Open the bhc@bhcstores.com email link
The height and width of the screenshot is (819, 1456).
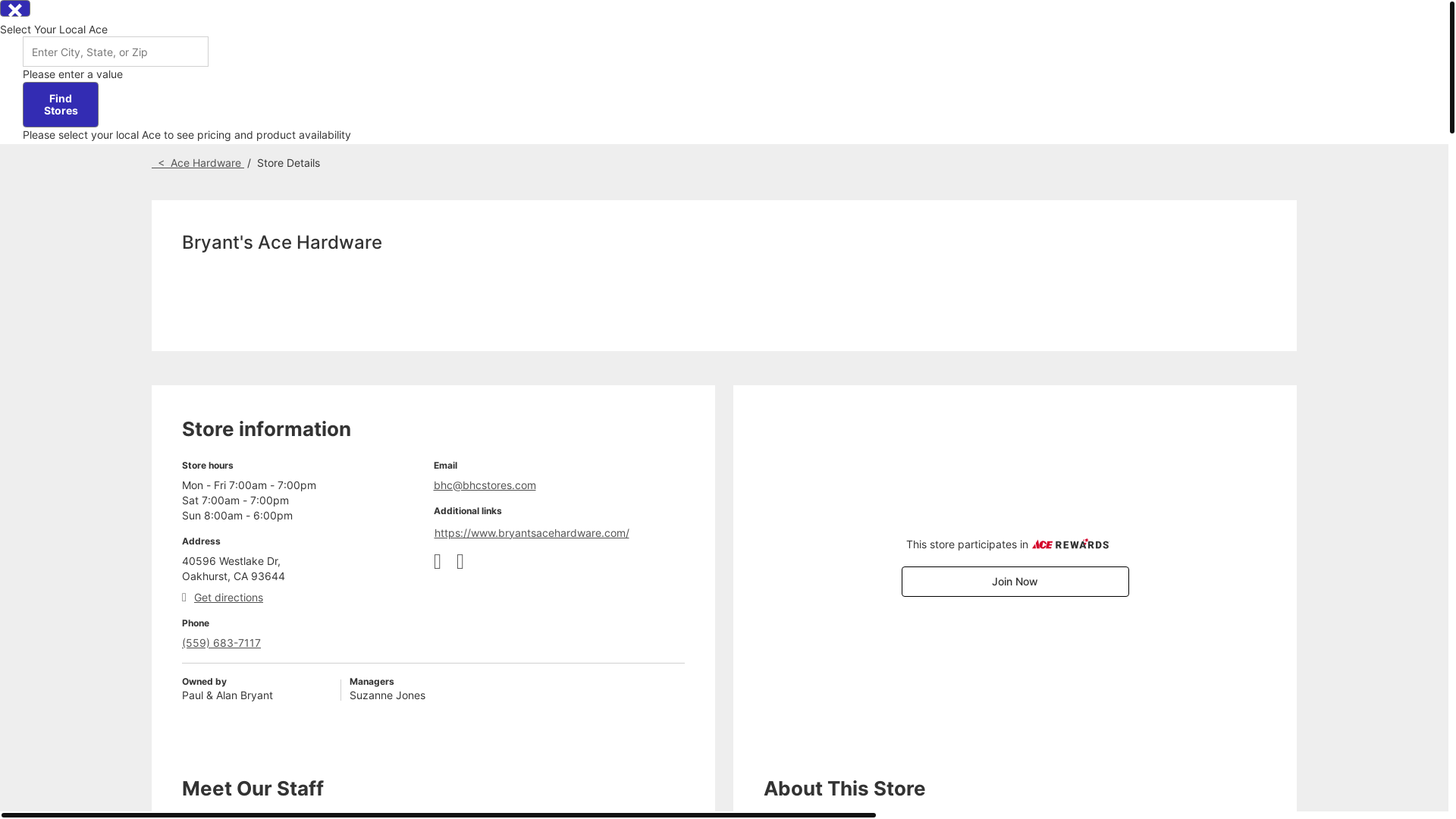coord(485,485)
